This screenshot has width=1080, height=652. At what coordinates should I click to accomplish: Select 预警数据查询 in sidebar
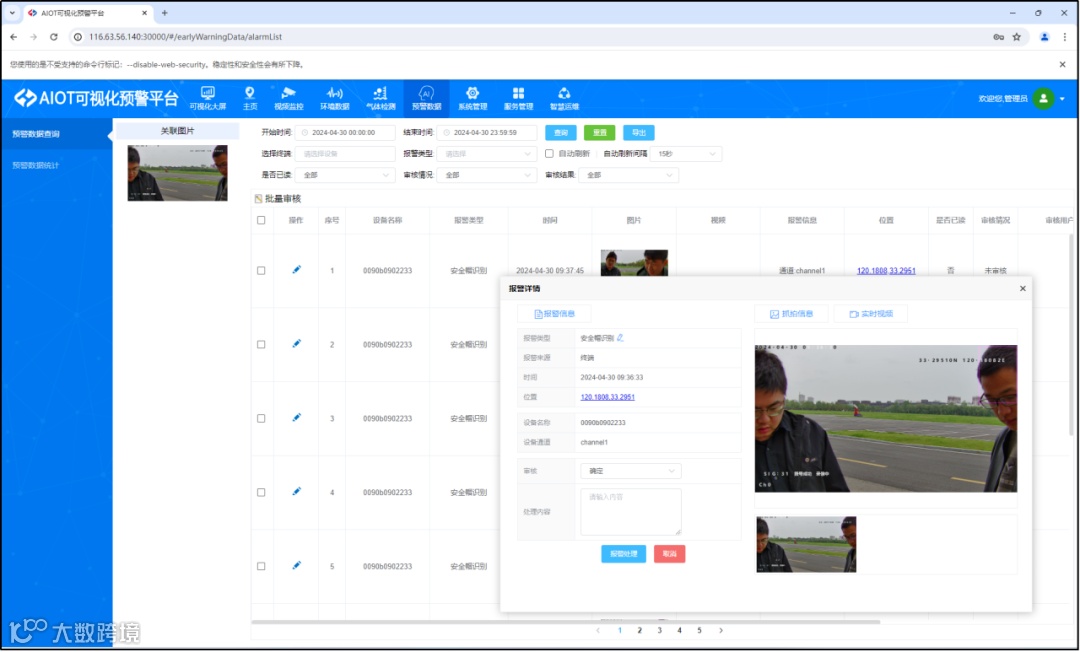pos(56,134)
